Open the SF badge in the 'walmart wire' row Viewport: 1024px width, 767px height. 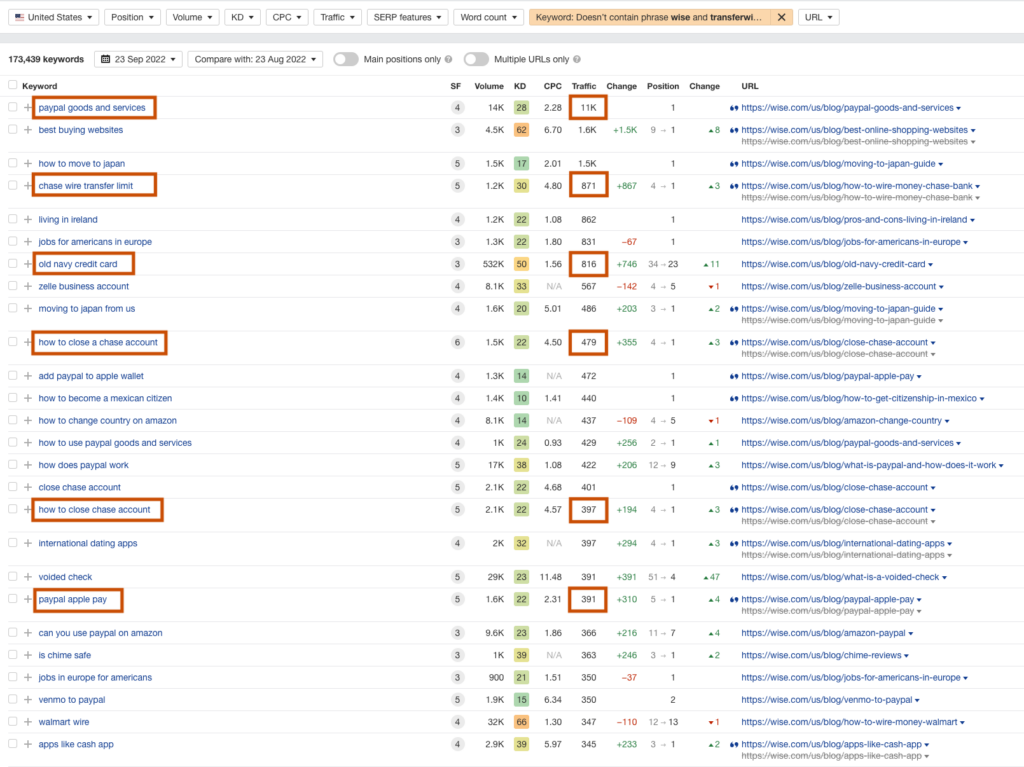(457, 722)
